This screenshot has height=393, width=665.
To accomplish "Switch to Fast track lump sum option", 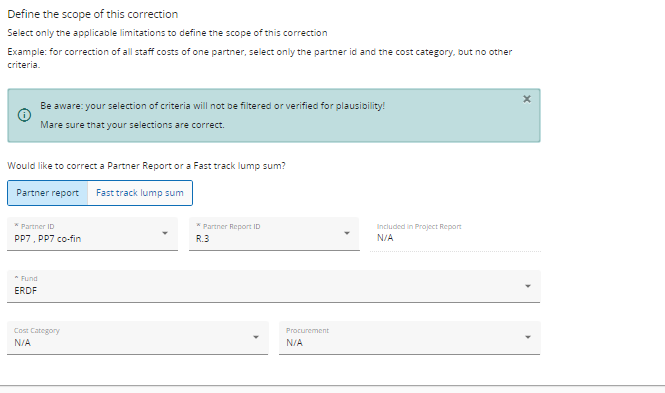I will 140,193.
